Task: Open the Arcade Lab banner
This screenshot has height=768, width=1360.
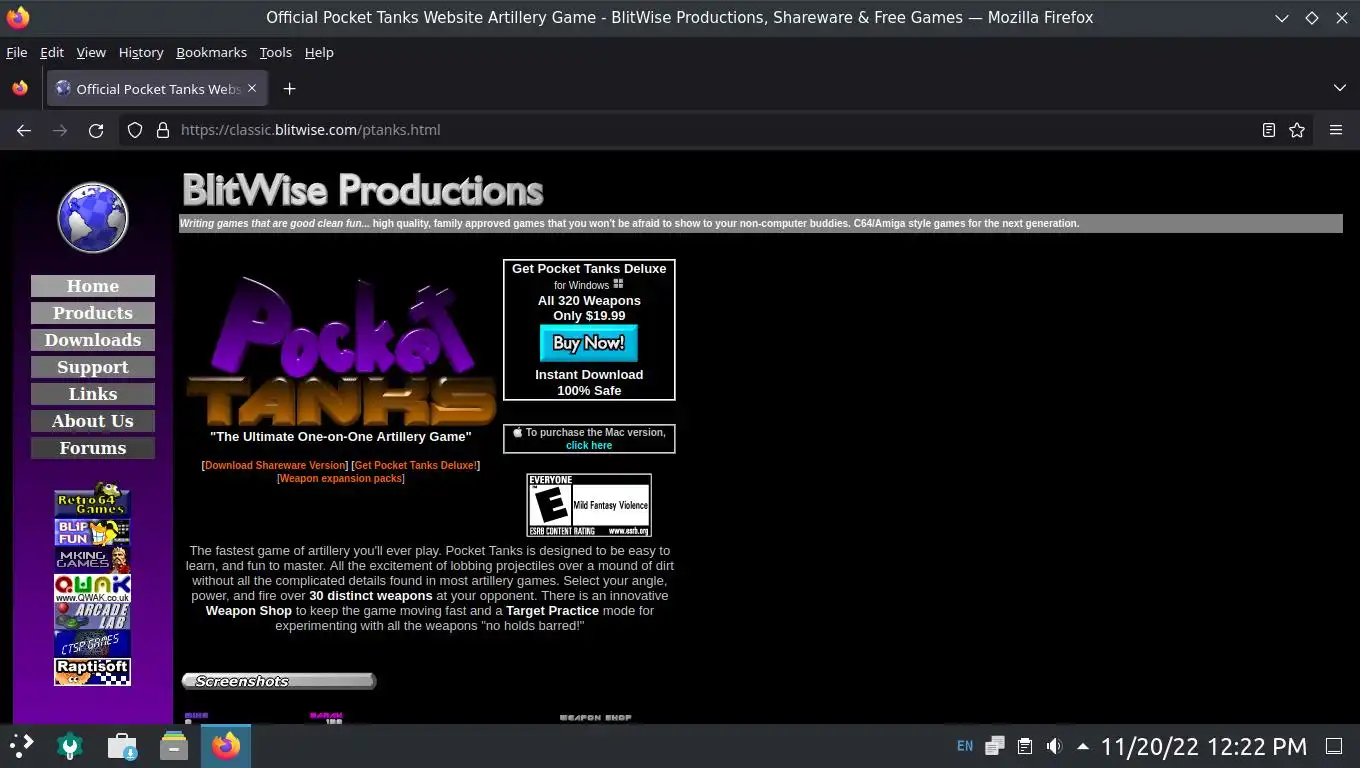Action: click(x=92, y=615)
